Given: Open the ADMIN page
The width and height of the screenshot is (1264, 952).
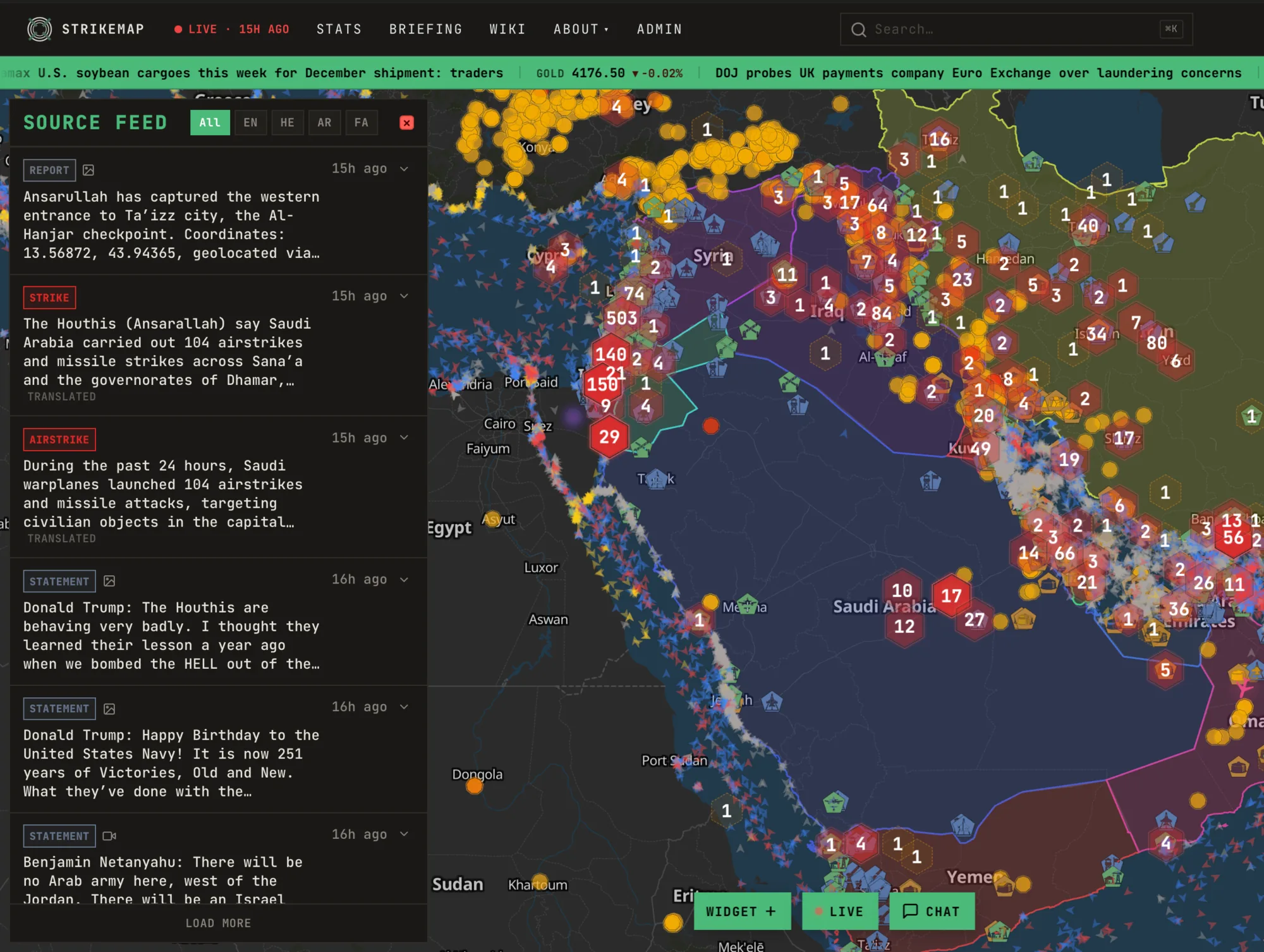Looking at the screenshot, I should (x=659, y=29).
